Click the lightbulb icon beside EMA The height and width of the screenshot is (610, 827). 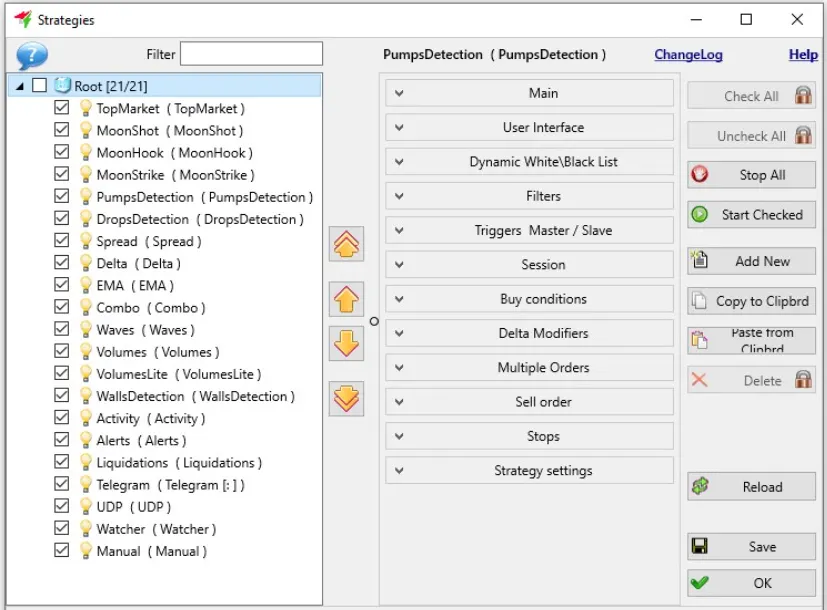(85, 285)
